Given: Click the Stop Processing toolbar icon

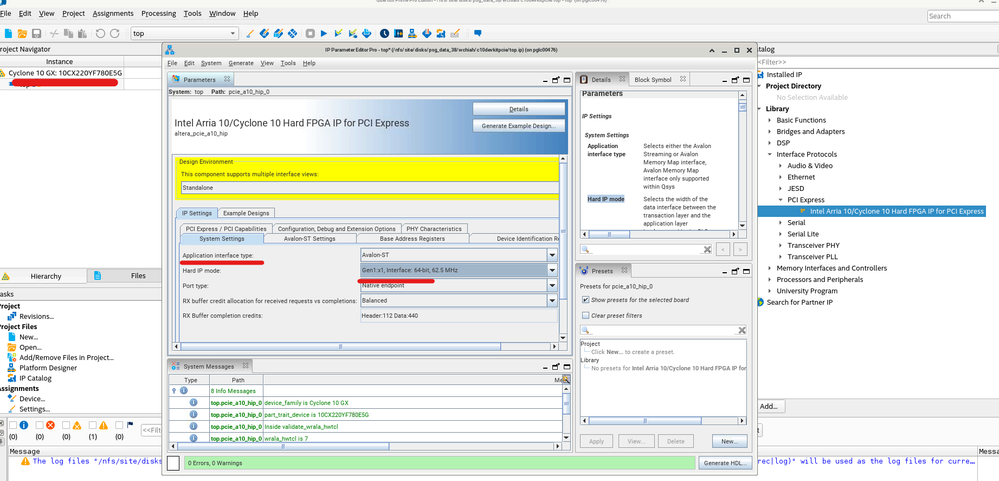Looking at the screenshot, I should tap(310, 33).
